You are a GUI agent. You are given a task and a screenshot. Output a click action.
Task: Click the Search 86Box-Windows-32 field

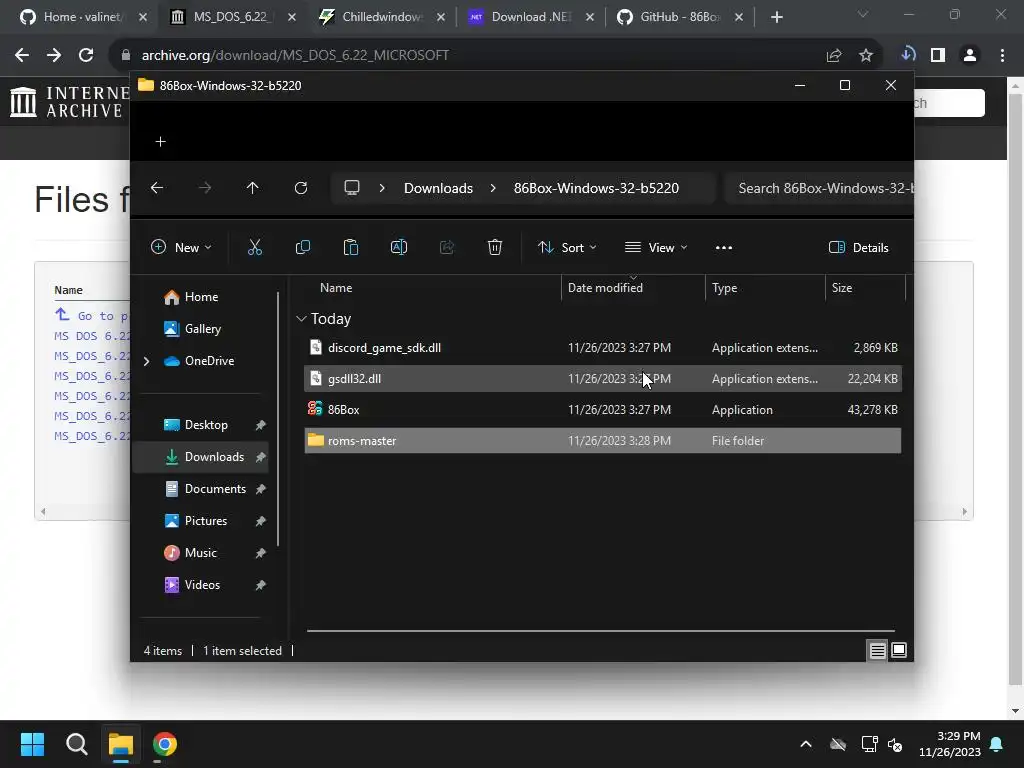[820, 188]
